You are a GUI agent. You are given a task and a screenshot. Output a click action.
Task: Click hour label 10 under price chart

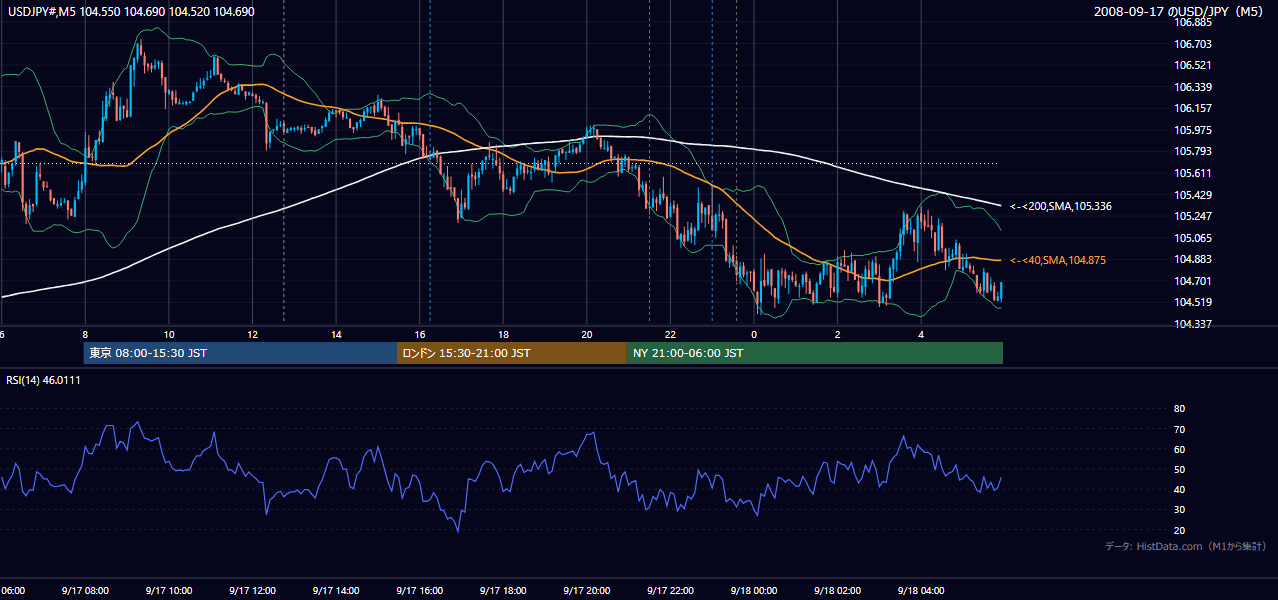coord(169,334)
